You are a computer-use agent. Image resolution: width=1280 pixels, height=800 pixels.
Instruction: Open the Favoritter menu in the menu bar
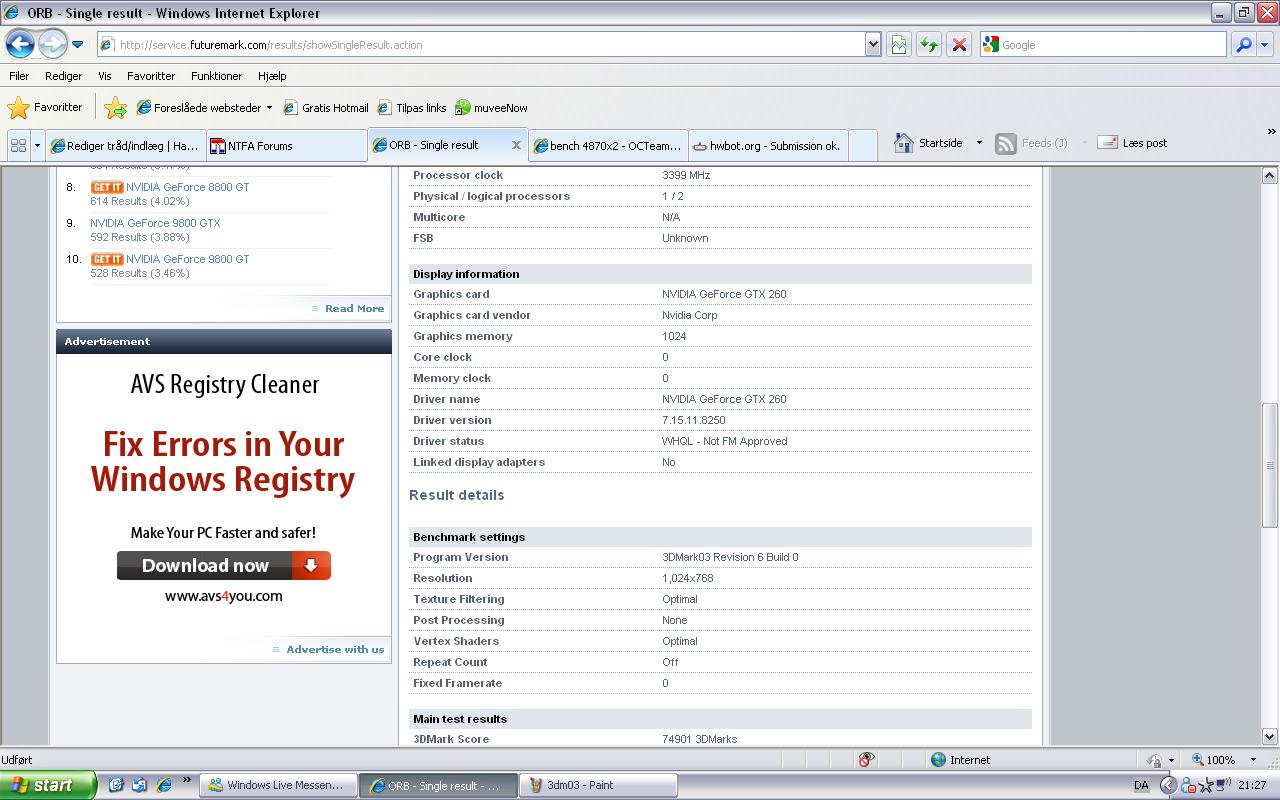click(151, 76)
